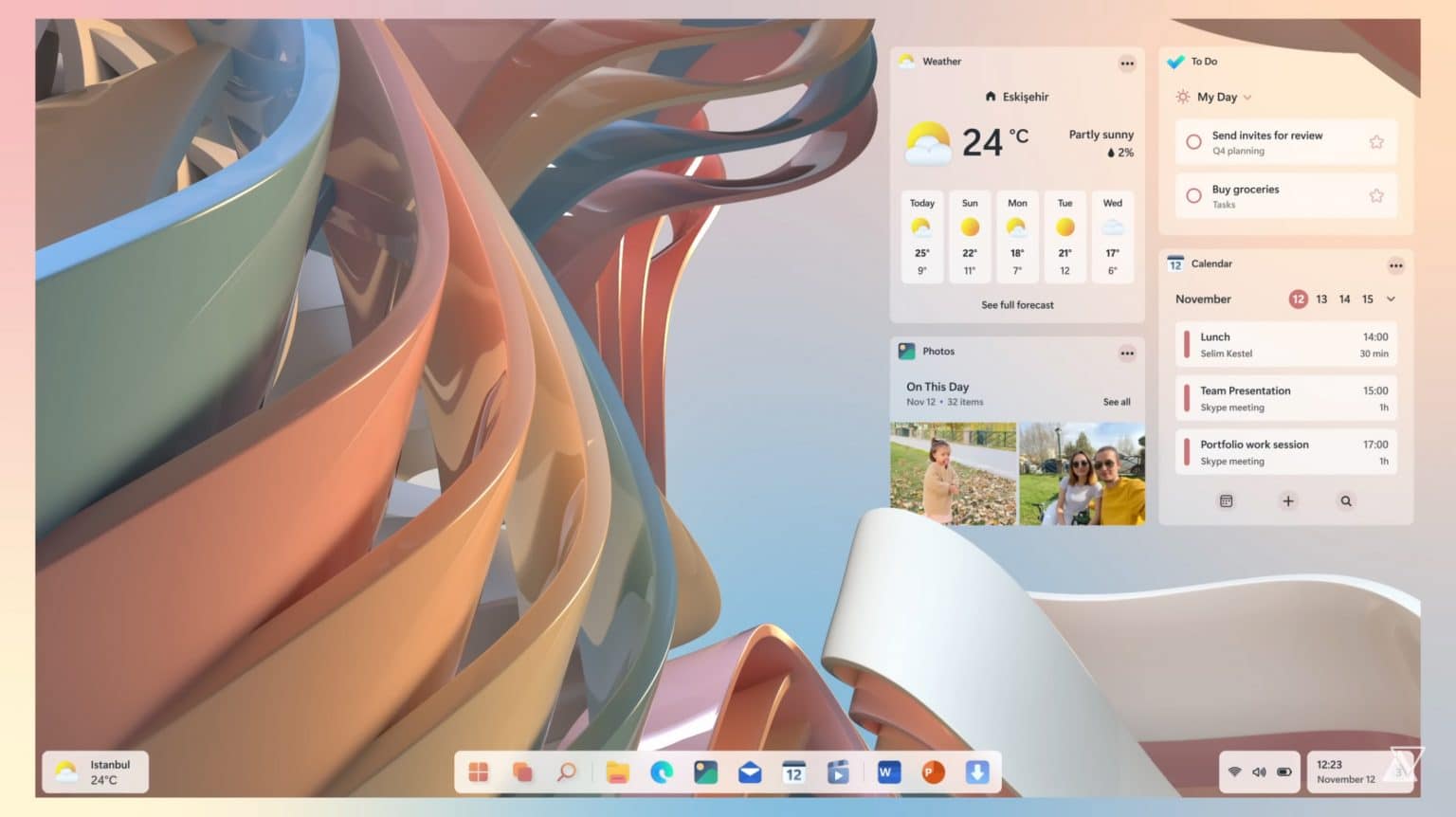Open search in the Calendar widget

(1346, 500)
